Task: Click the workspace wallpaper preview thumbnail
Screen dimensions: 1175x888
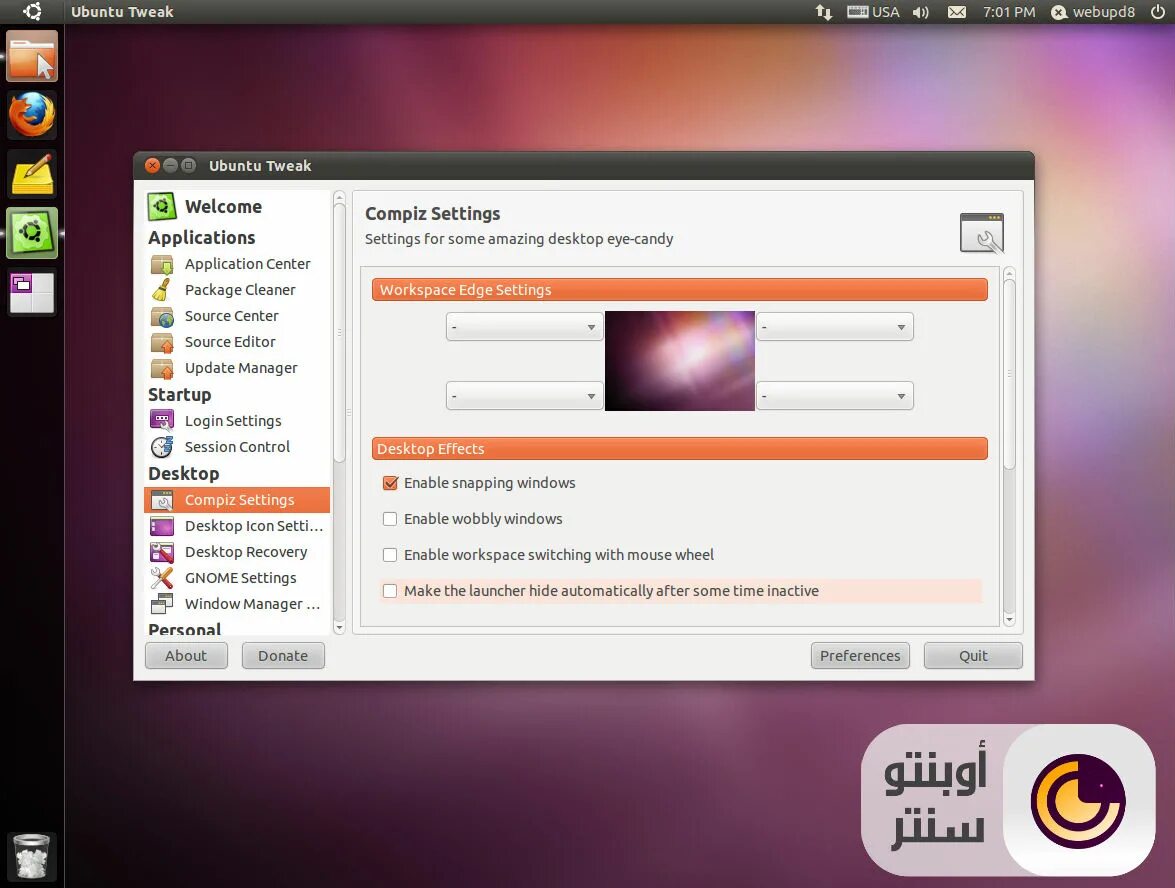Action: pos(680,361)
